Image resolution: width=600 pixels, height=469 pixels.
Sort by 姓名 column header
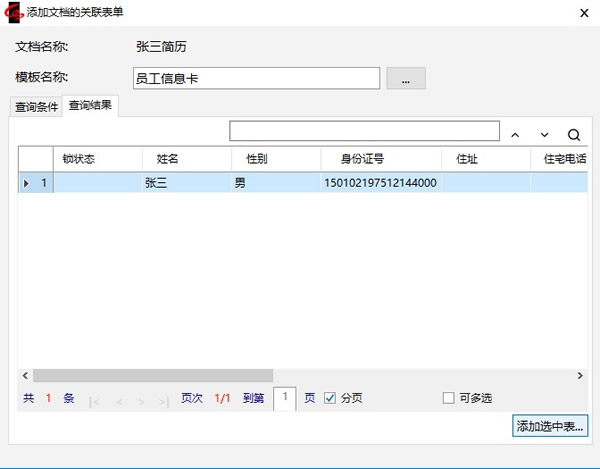[167, 158]
